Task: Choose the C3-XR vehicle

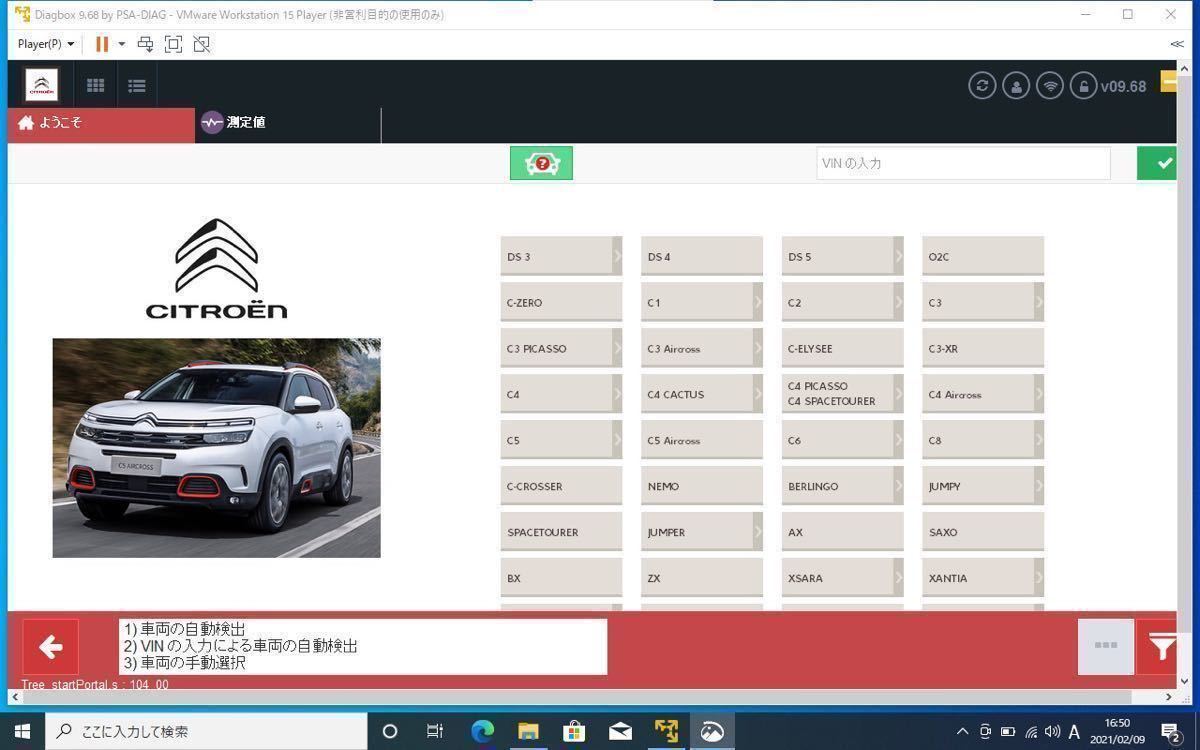Action: coord(983,349)
